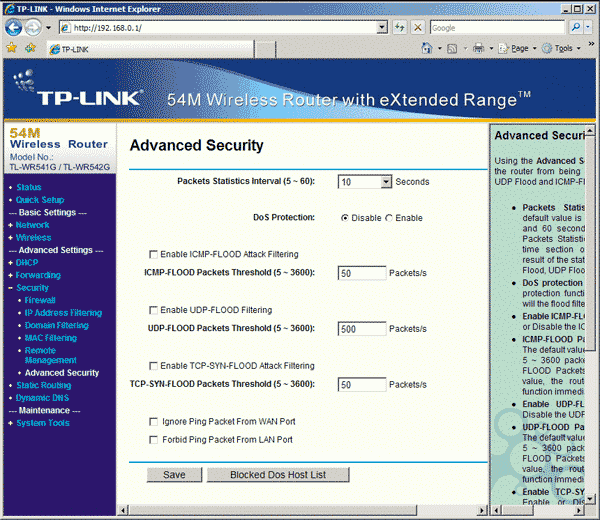
Task: Check Ignore Ping Packet From WAN Port
Action: click(x=153, y=422)
